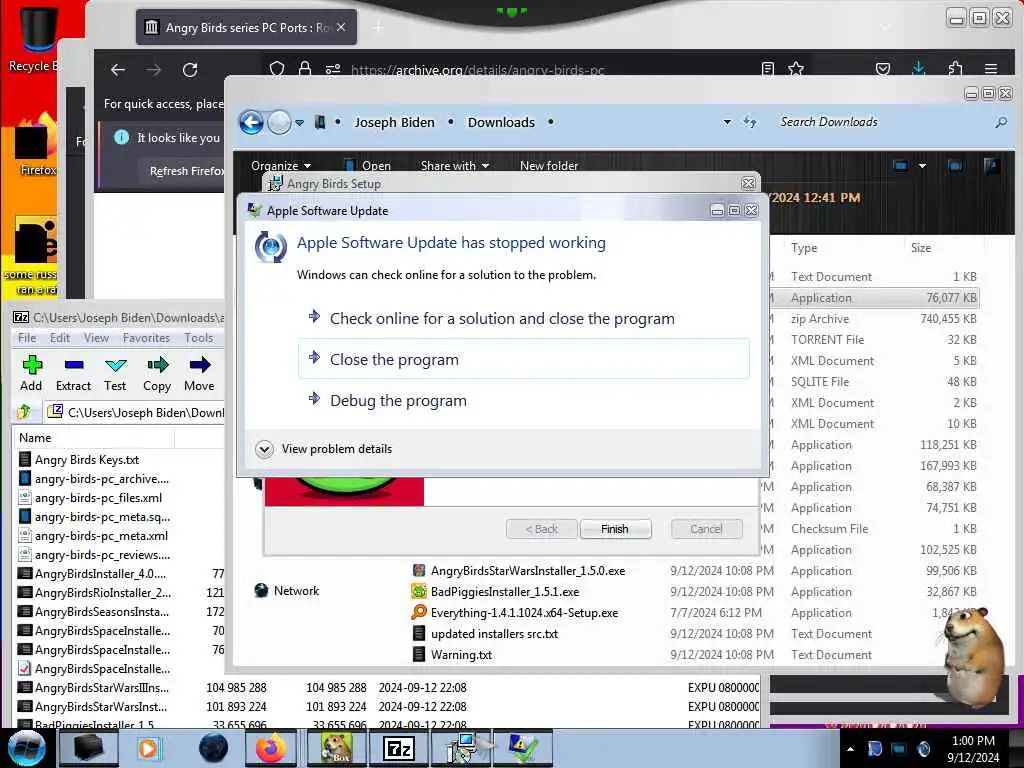Close the Angry Birds series Firefox tab
The height and width of the screenshot is (768, 1024).
pyautogui.click(x=341, y=27)
